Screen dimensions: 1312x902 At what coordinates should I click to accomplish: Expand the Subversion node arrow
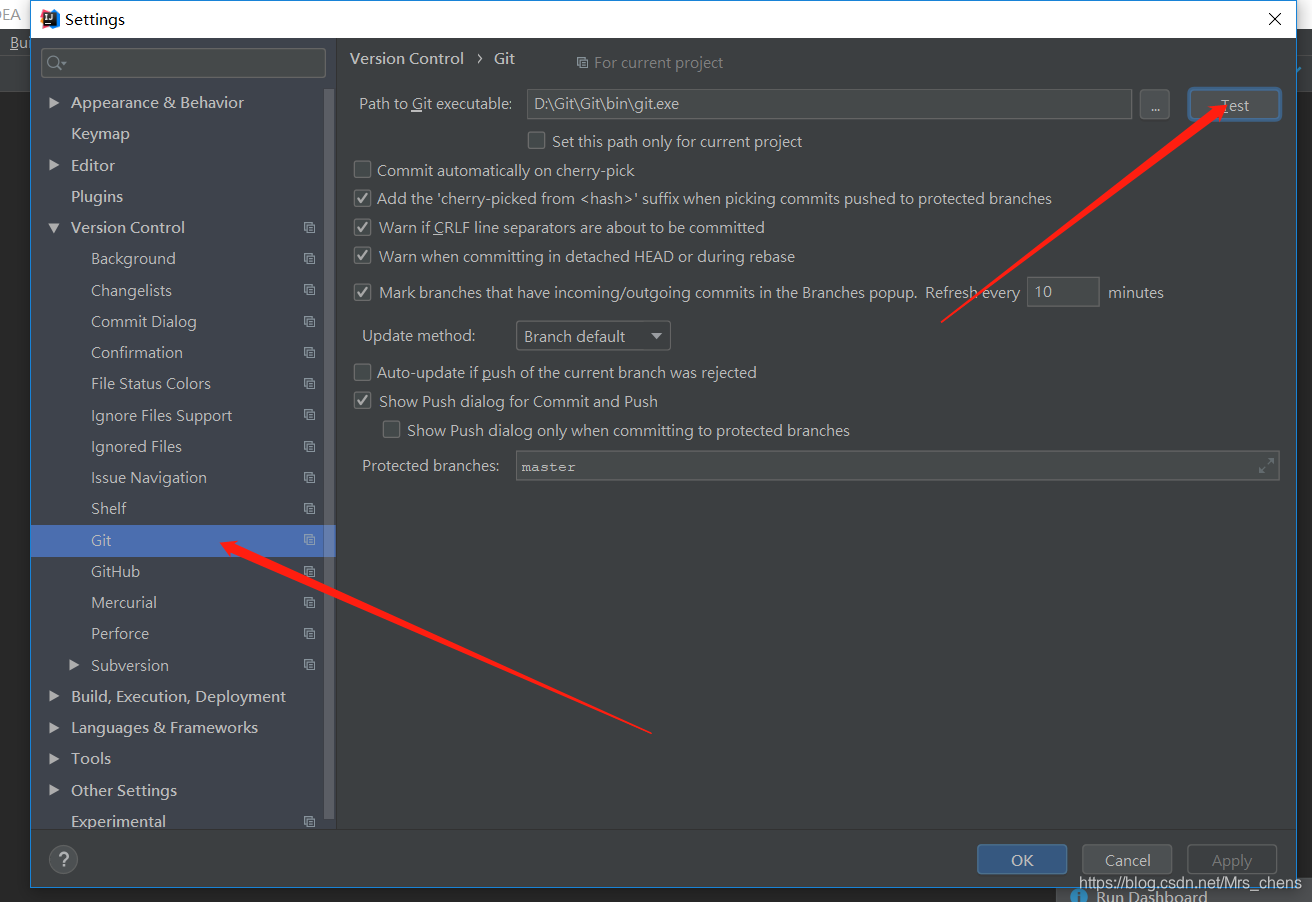click(x=74, y=665)
